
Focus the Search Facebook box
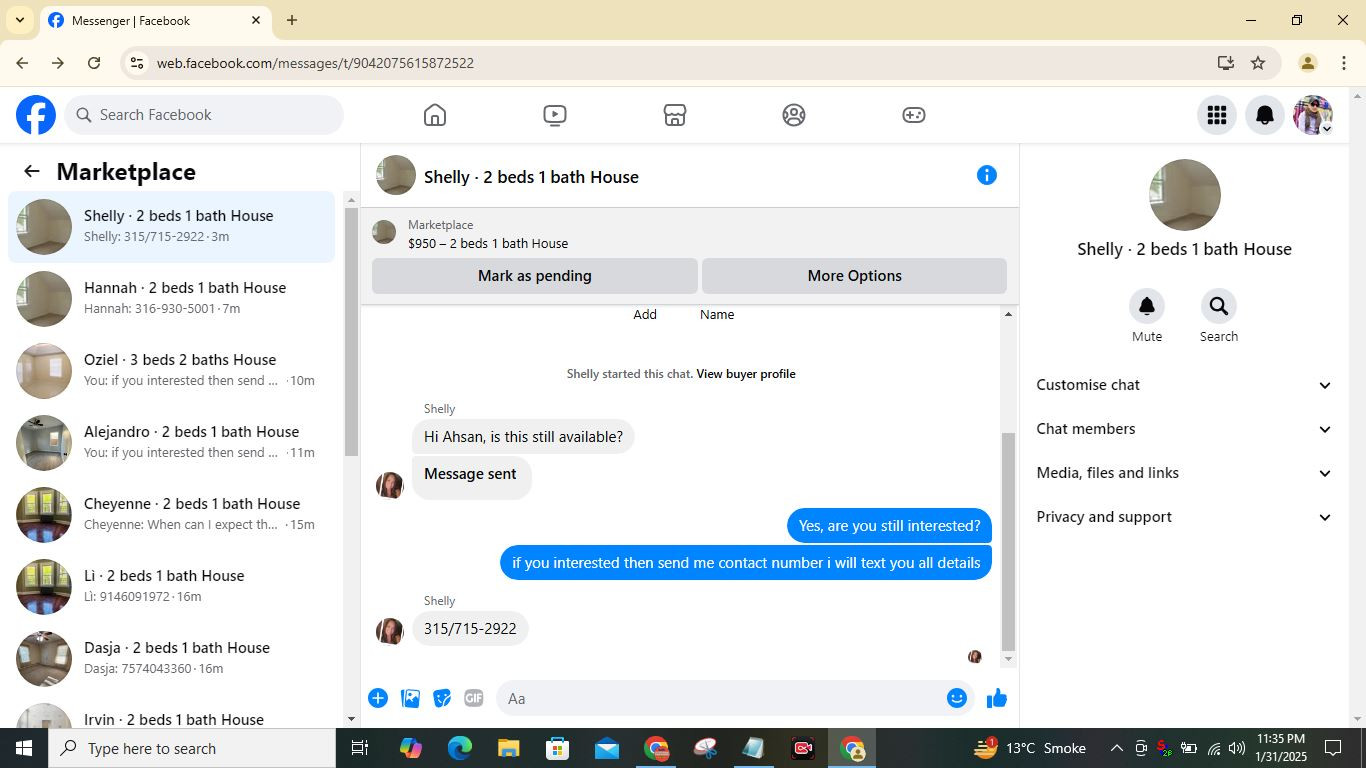coord(204,115)
